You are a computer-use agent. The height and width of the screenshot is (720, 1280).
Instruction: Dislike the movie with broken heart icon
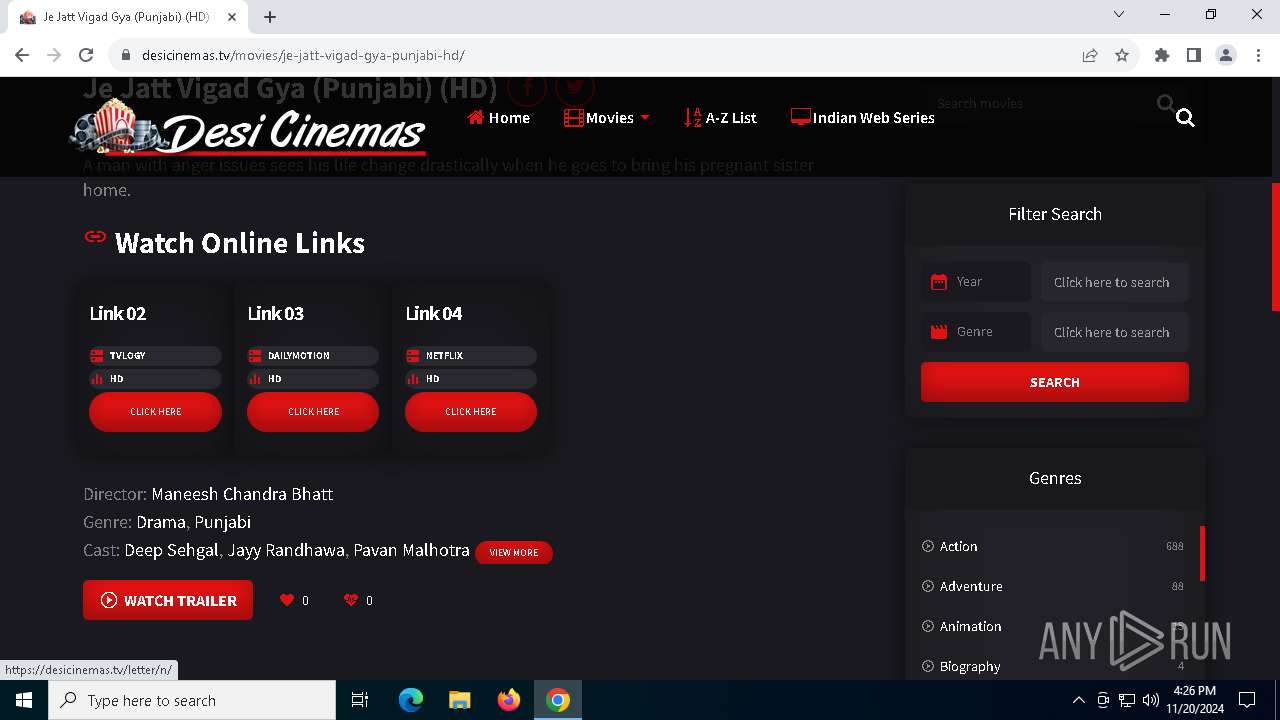tap(351, 600)
